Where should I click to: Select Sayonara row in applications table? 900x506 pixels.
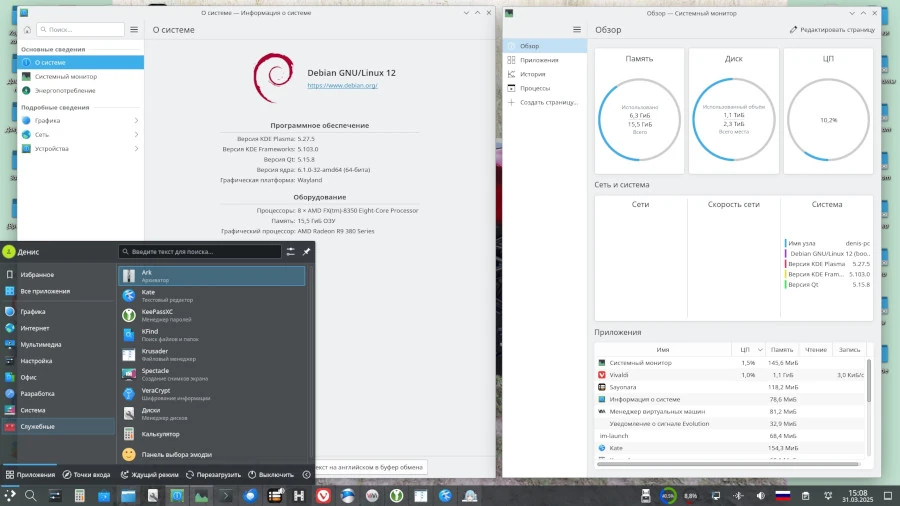[731, 387]
